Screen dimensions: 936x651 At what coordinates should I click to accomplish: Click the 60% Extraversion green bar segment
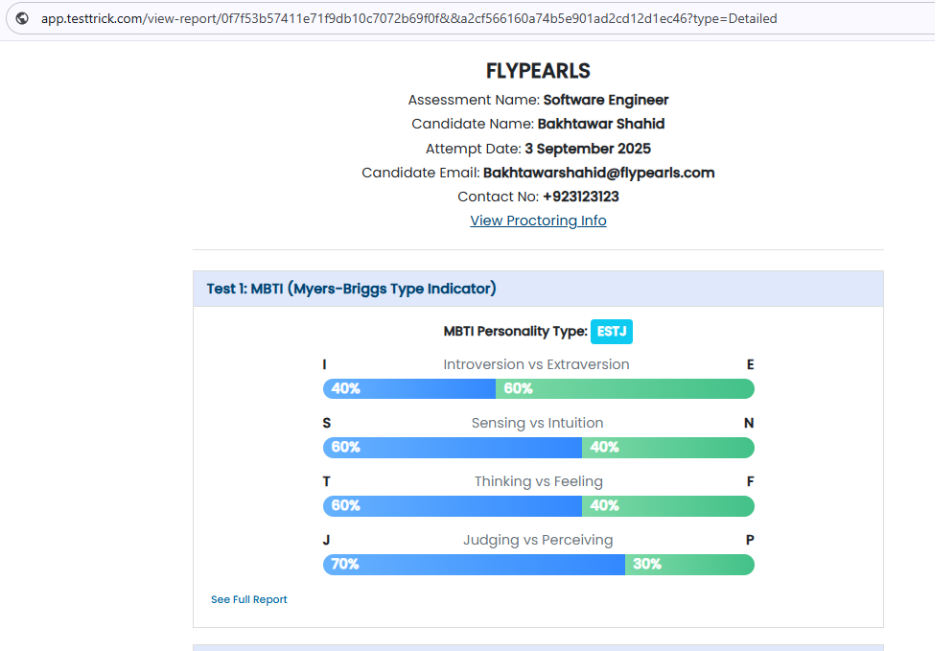[625, 389]
